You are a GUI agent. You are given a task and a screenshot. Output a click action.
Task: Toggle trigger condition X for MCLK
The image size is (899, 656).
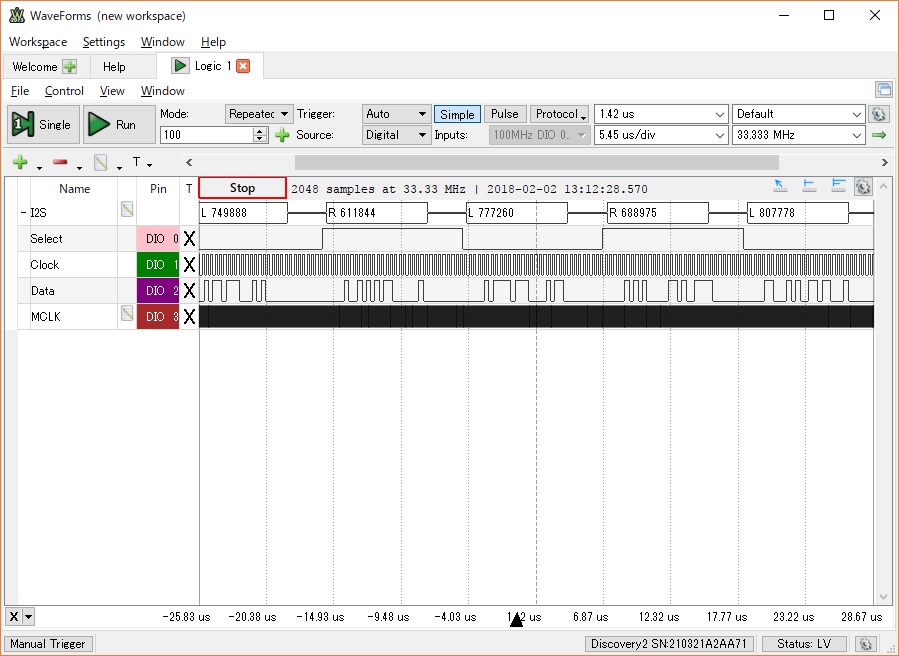click(189, 317)
